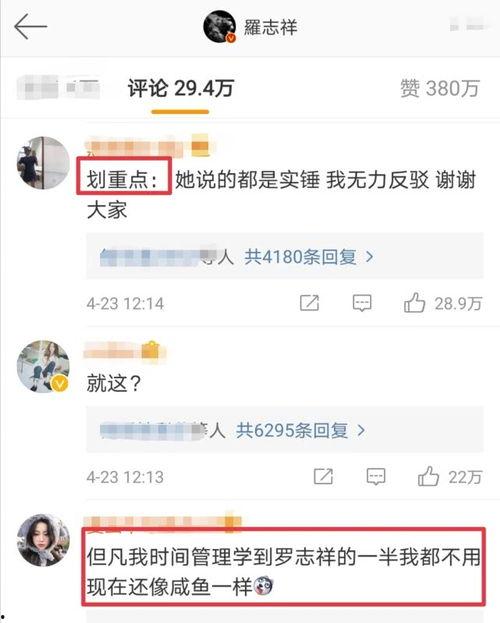Reply to the 就这? comment
Image resolution: width=500 pixels, height=623 pixels.
point(376,476)
